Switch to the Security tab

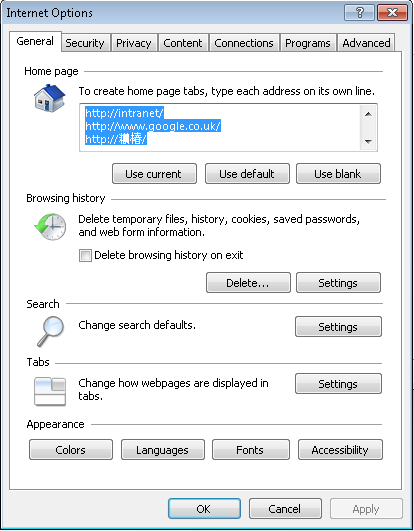coord(85,43)
